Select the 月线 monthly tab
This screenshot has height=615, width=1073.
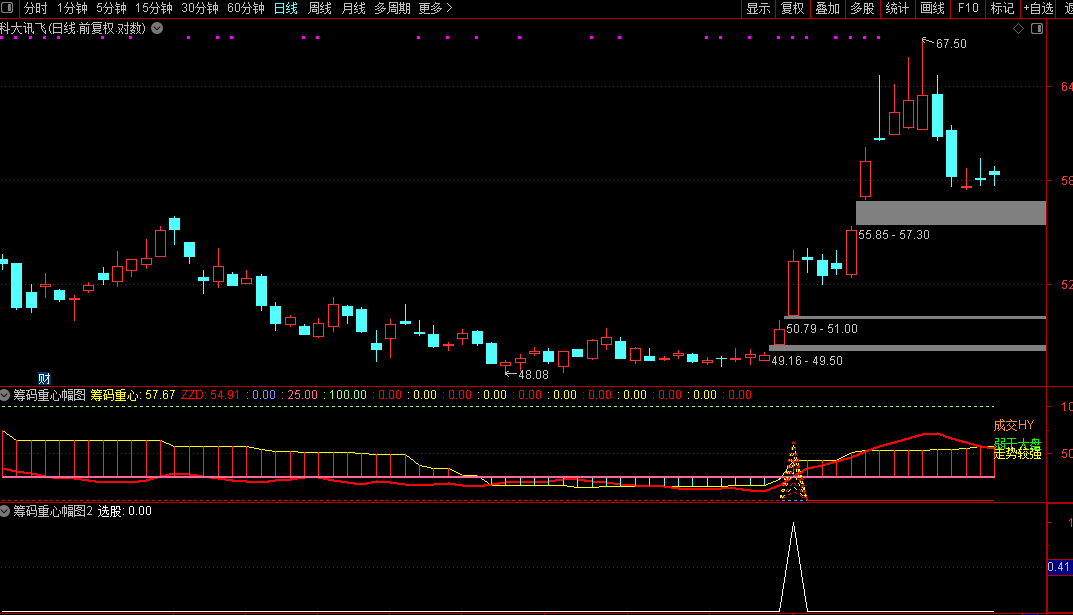[353, 8]
